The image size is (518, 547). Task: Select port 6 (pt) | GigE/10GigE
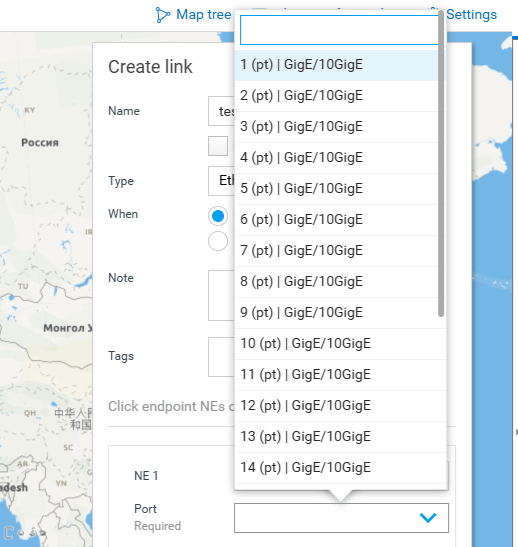click(337, 220)
